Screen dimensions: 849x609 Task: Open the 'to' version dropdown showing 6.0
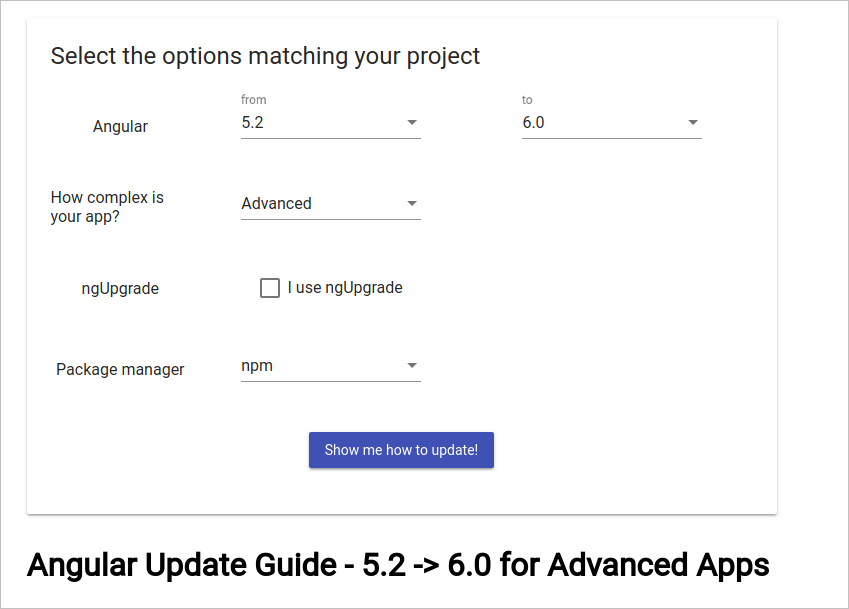612,123
